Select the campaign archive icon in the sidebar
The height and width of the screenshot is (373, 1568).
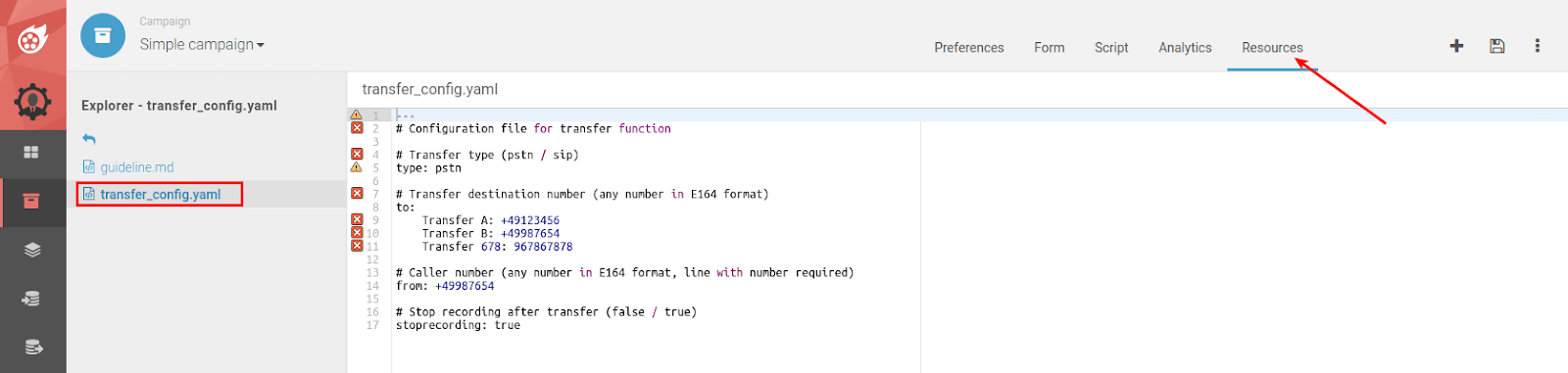point(31,202)
